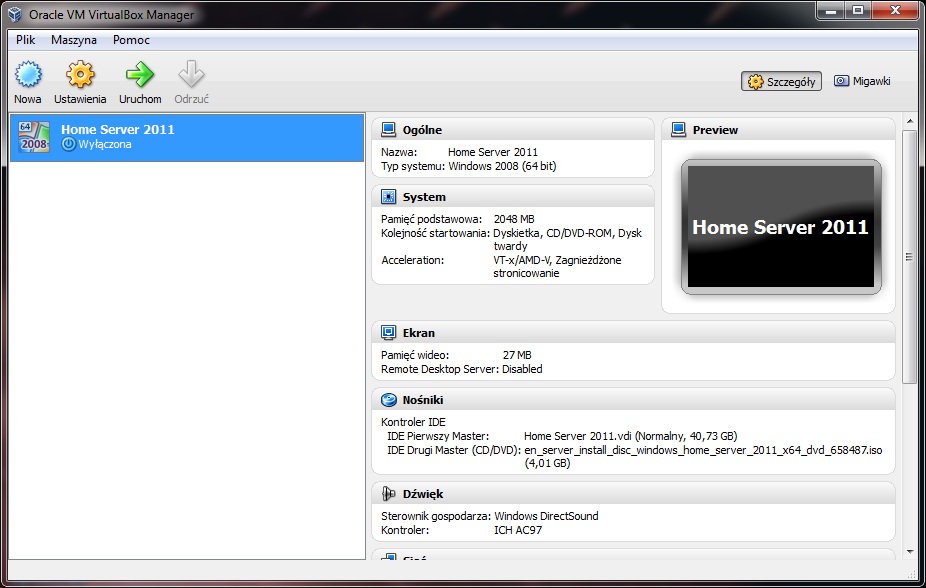
Task: Click the Szczegóły details button
Action: [x=781, y=81]
